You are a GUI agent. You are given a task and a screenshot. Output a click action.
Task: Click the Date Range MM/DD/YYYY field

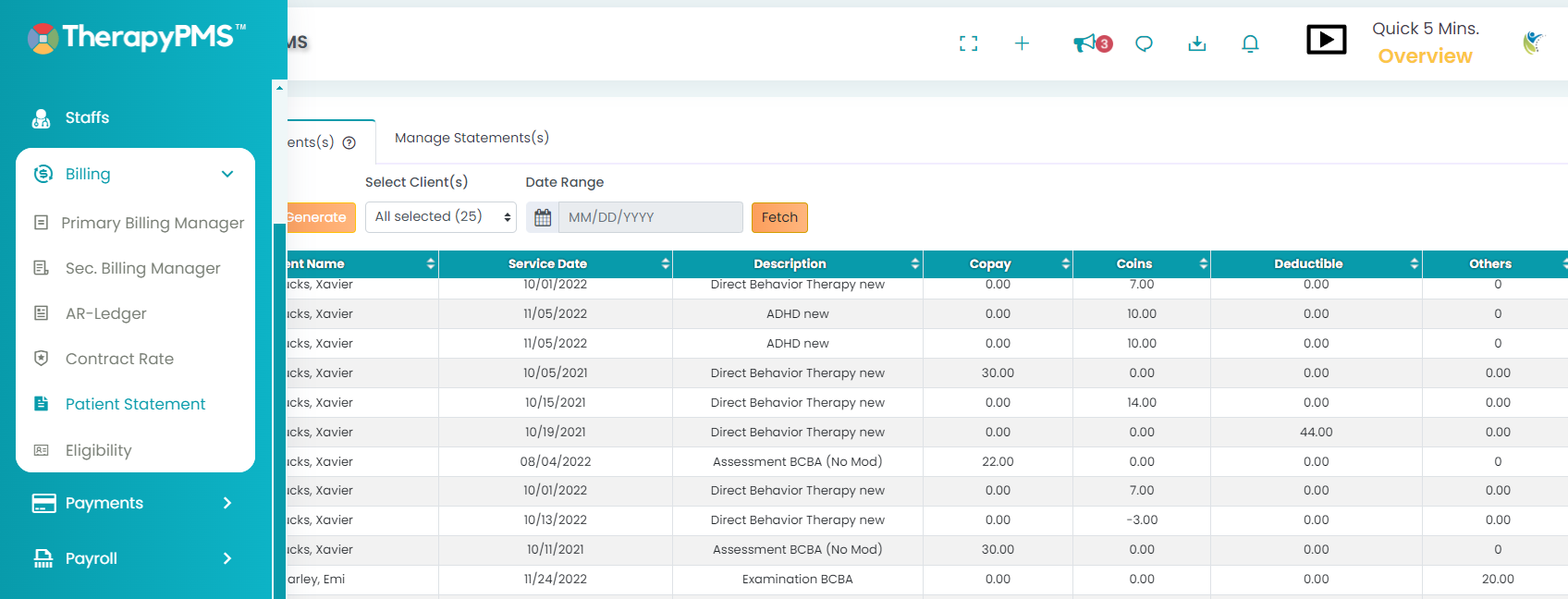coord(650,217)
